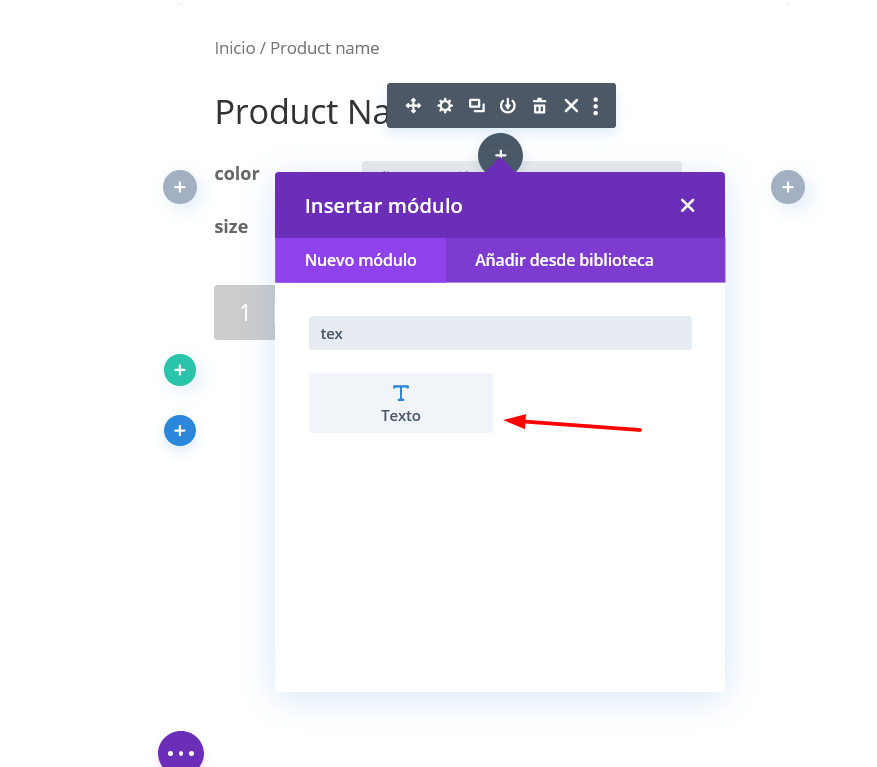The image size is (877, 767).
Task: Select the Texto module
Action: coord(400,403)
